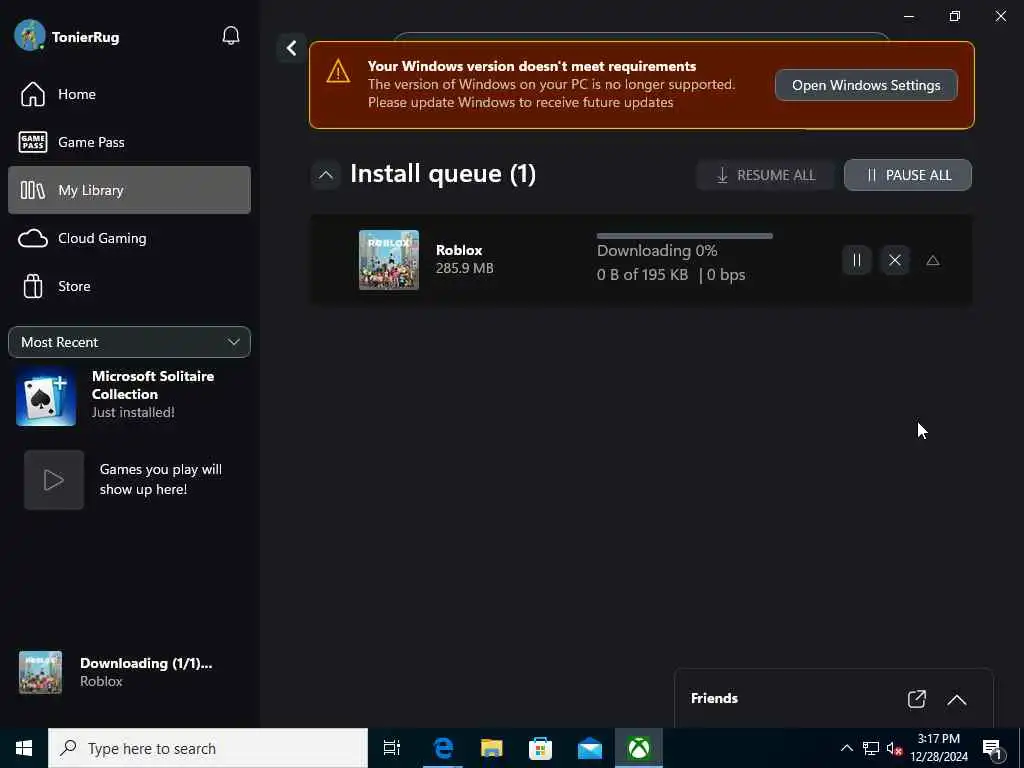This screenshot has height=768, width=1024.
Task: Click PAUSE ALL button
Action: click(908, 175)
